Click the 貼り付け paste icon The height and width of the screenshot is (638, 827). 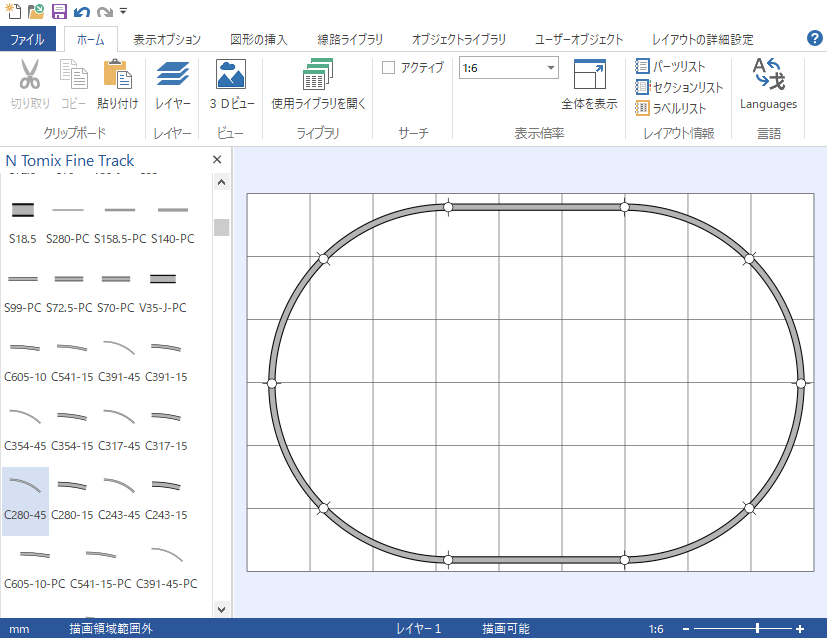coord(118,74)
